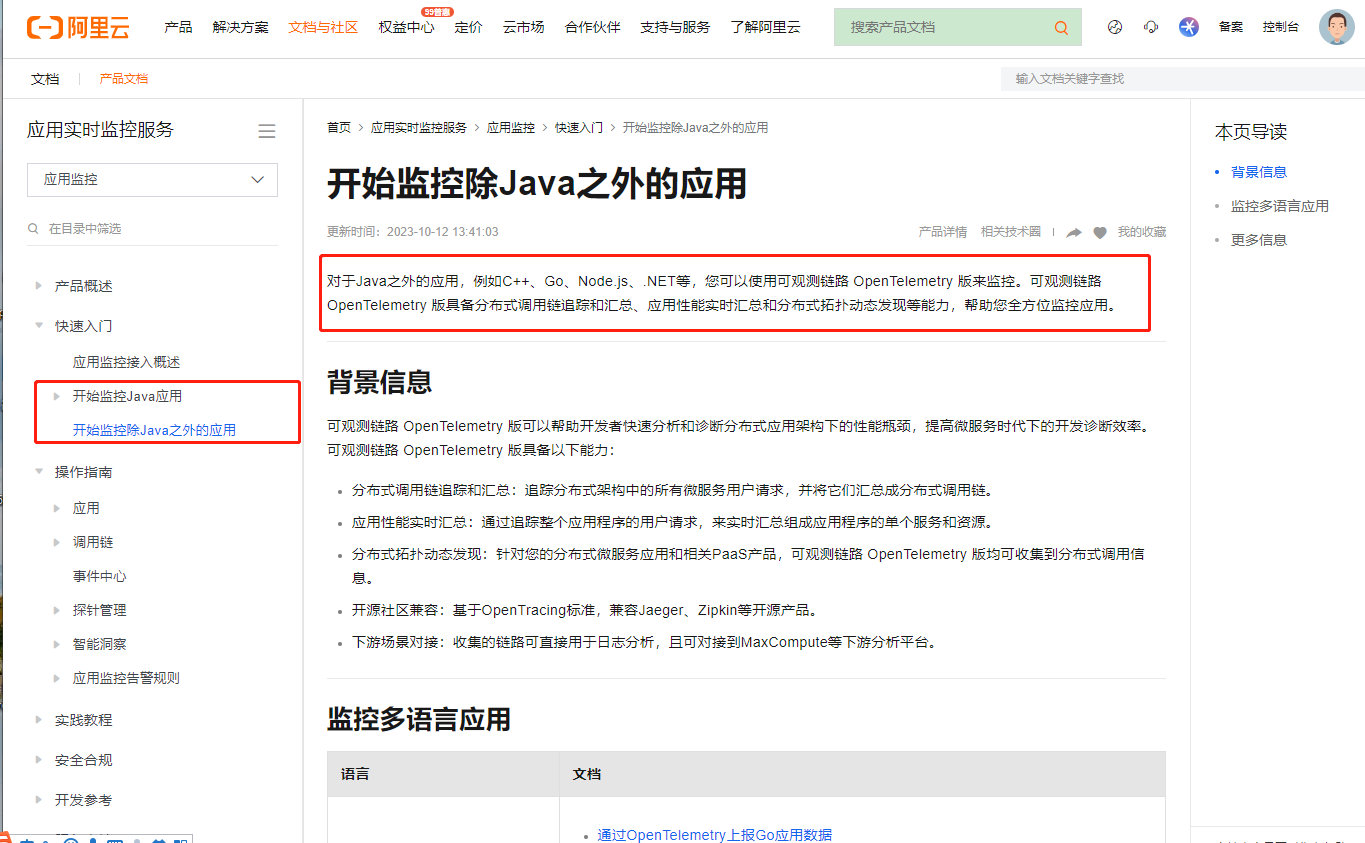Image resolution: width=1365 pixels, height=843 pixels.
Task: Expand the 应用监控告警规则 tree node
Action: click(57, 679)
